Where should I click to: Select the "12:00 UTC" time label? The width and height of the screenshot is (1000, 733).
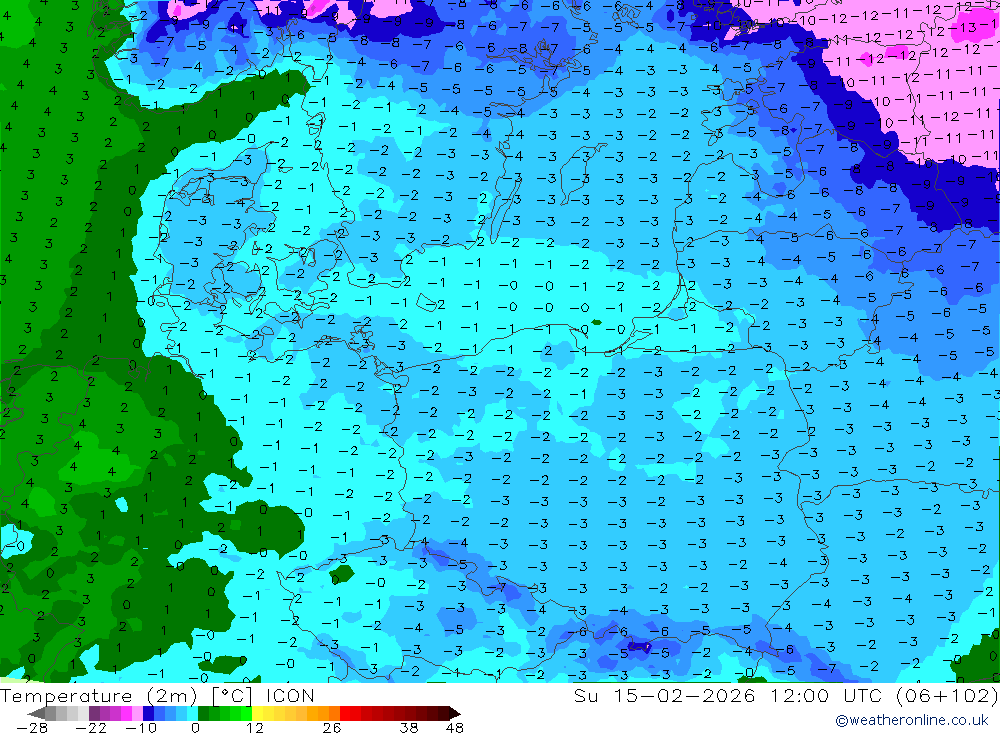click(828, 695)
